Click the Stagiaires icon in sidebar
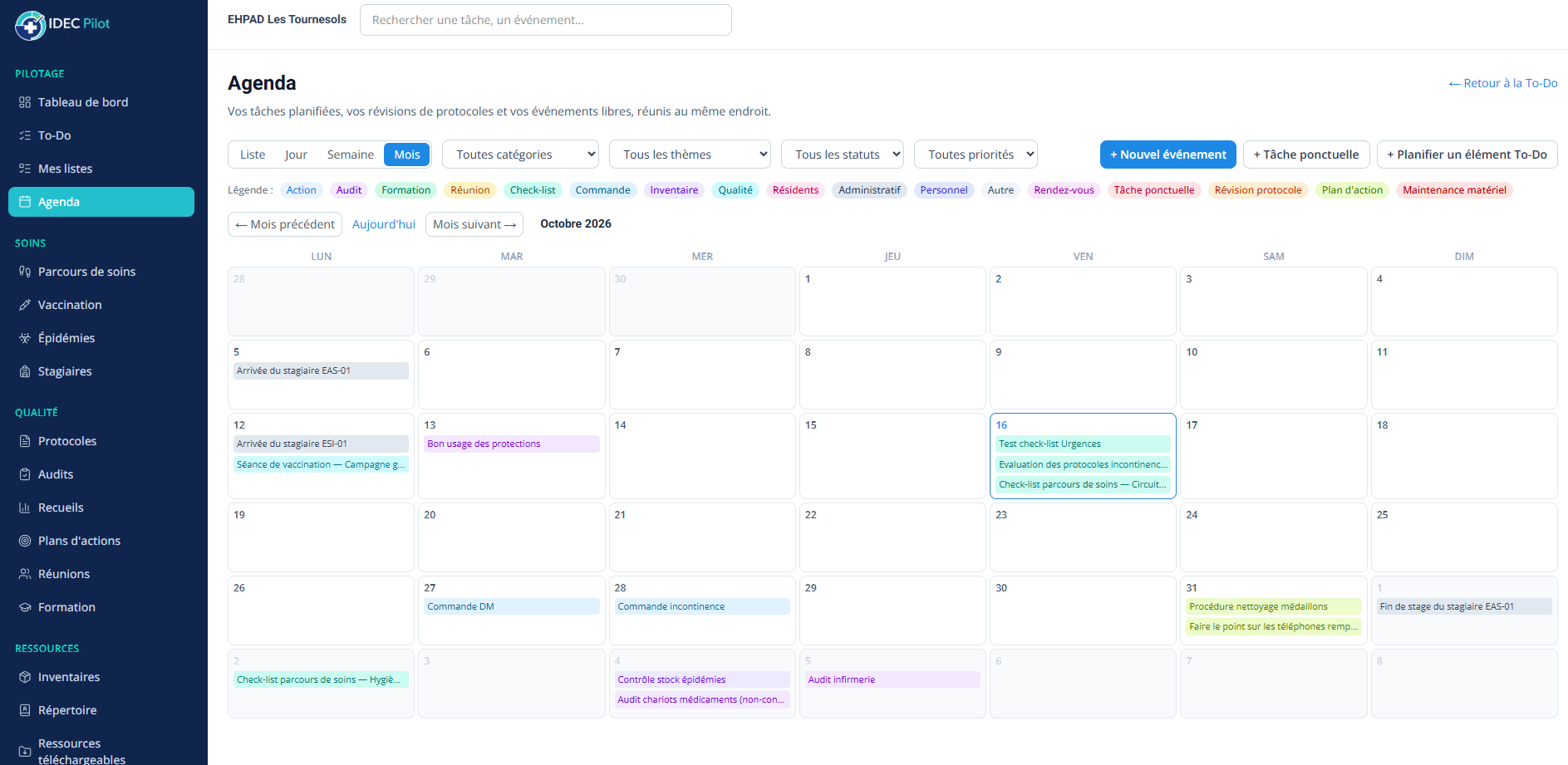1568x765 pixels. [x=25, y=371]
